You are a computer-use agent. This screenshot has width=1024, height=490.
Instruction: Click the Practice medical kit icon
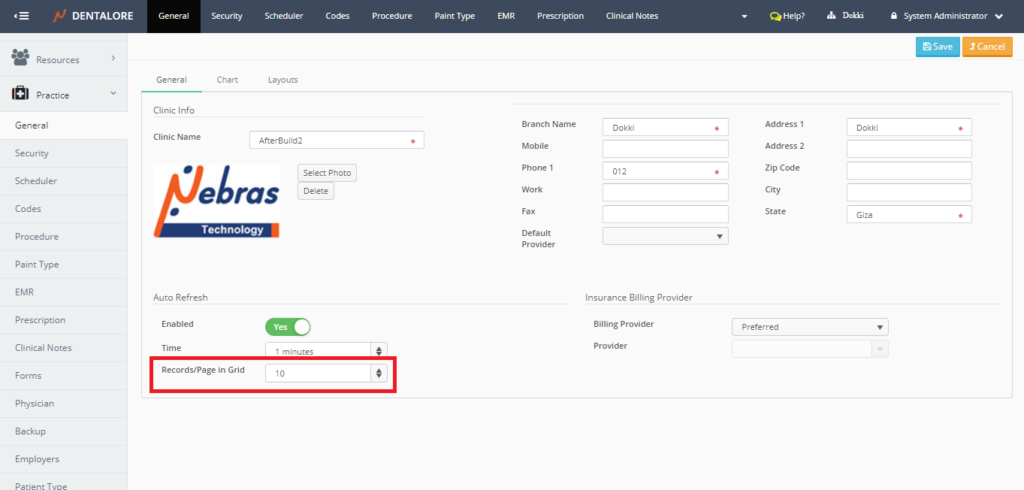click(x=20, y=93)
